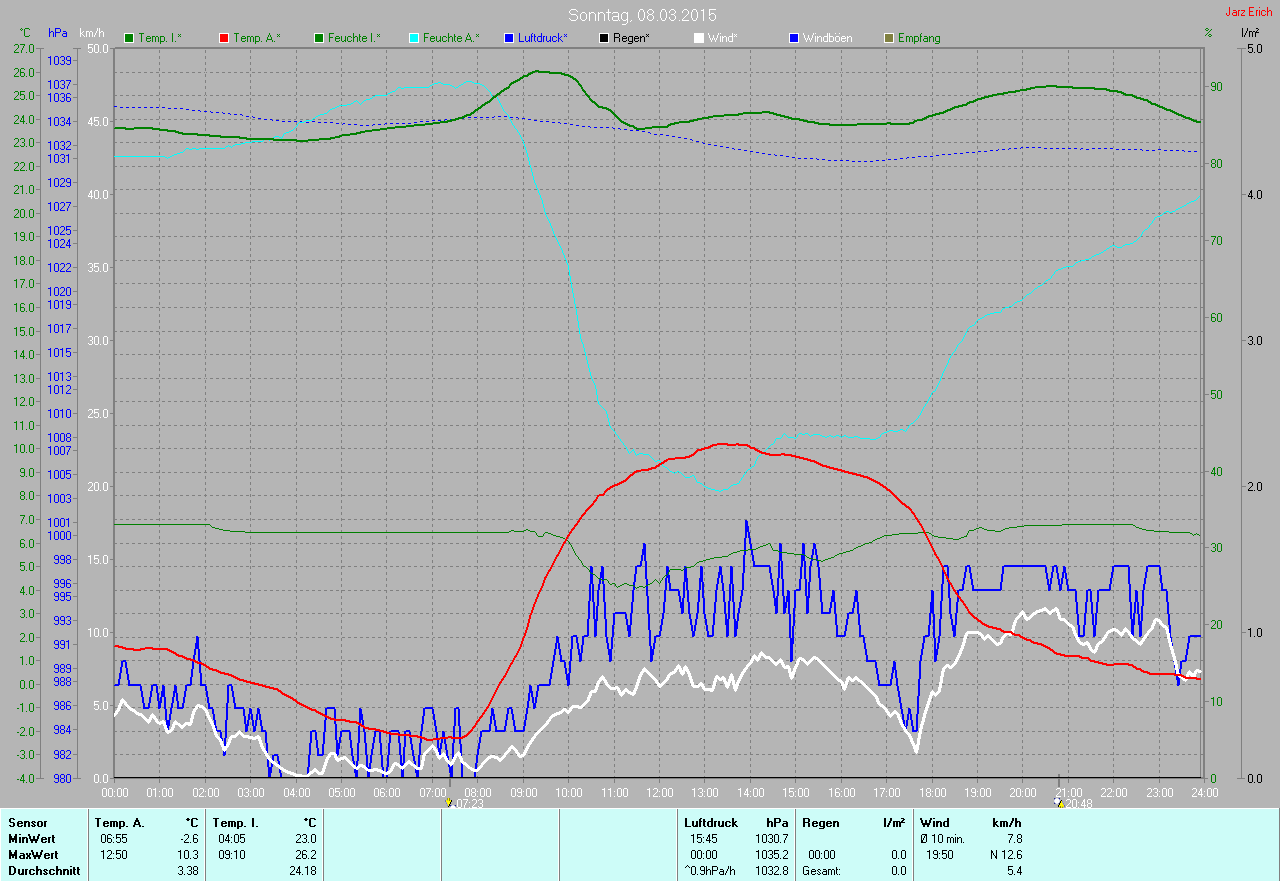The width and height of the screenshot is (1280, 881).
Task: Click the sunrise marker at 07:23
Action: coord(449,802)
